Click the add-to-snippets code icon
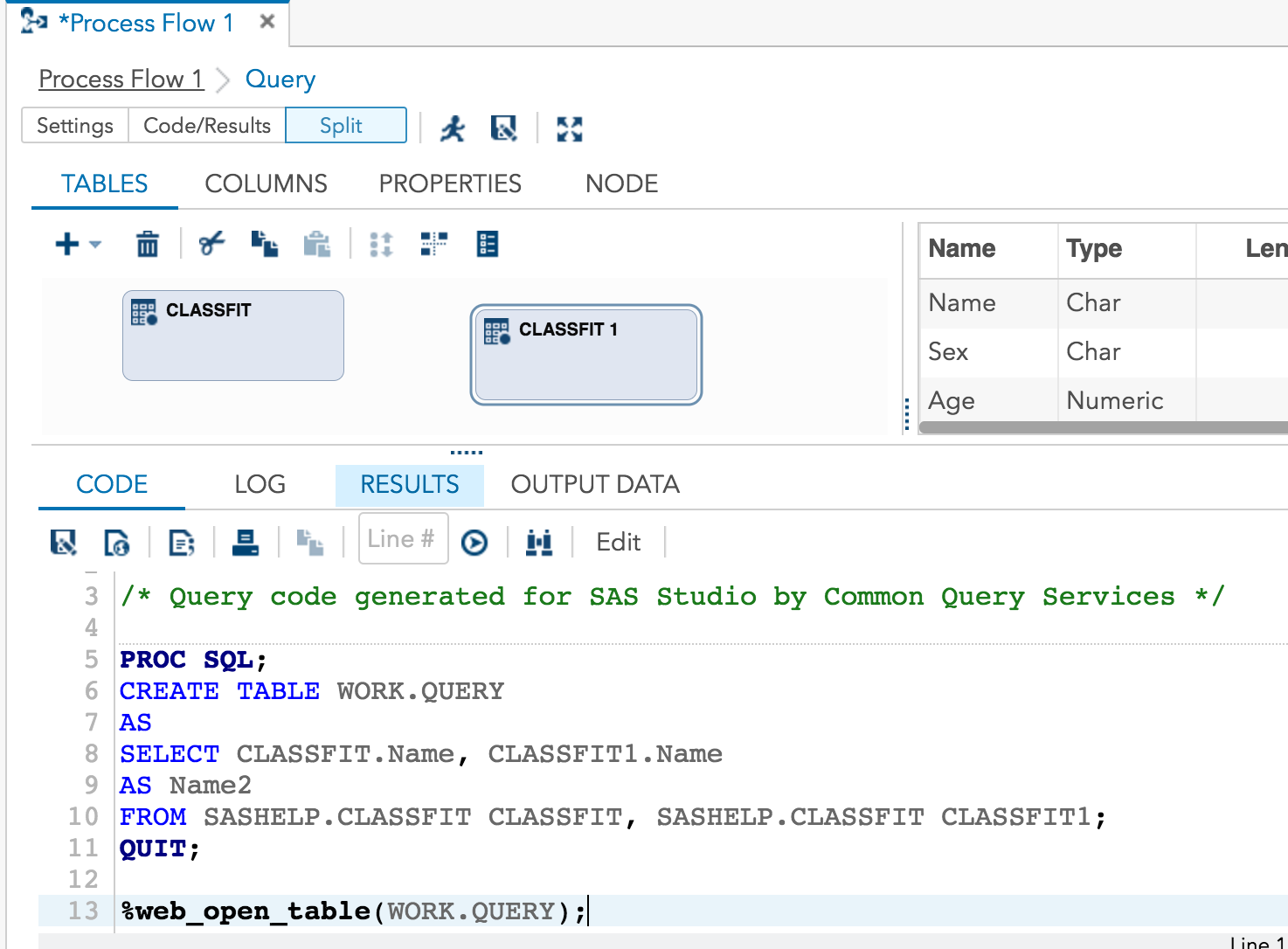This screenshot has width=1288, height=949. pyautogui.click(x=181, y=543)
